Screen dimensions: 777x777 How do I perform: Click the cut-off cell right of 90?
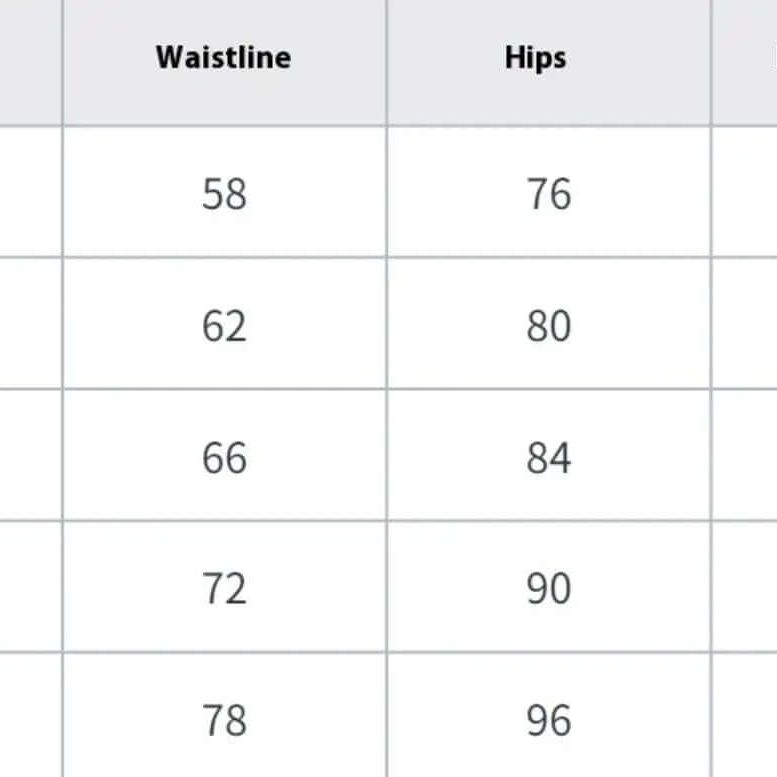click(745, 587)
